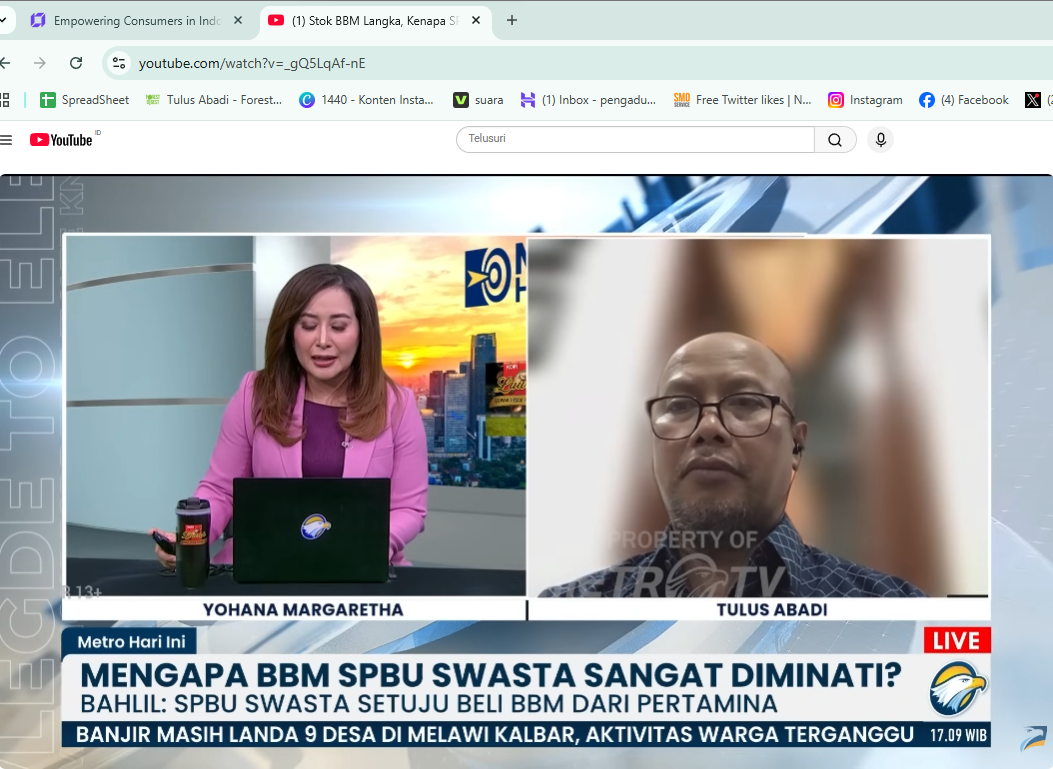The width and height of the screenshot is (1053, 769).
Task: Open a new browser tab
Action: (x=512, y=21)
